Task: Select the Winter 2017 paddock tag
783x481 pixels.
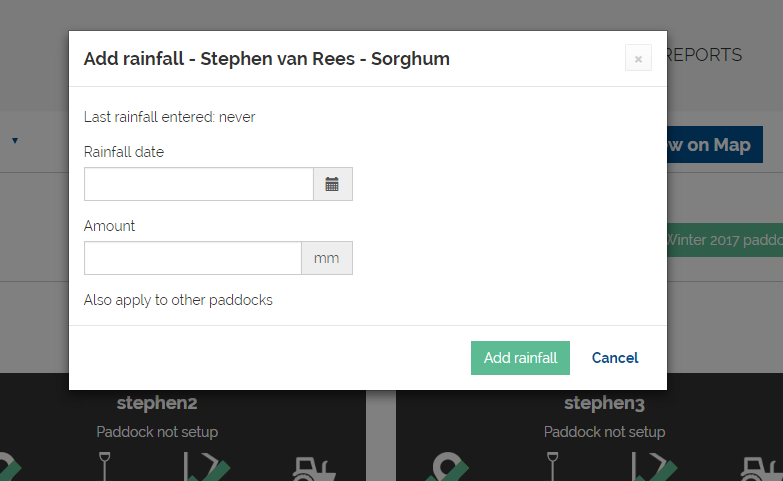Action: coord(724,239)
